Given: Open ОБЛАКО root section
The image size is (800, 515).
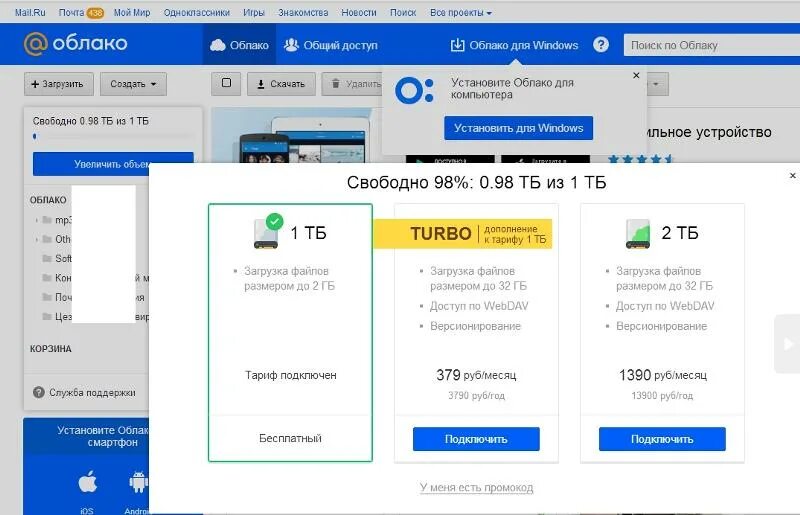Looking at the screenshot, I should [x=48, y=200].
